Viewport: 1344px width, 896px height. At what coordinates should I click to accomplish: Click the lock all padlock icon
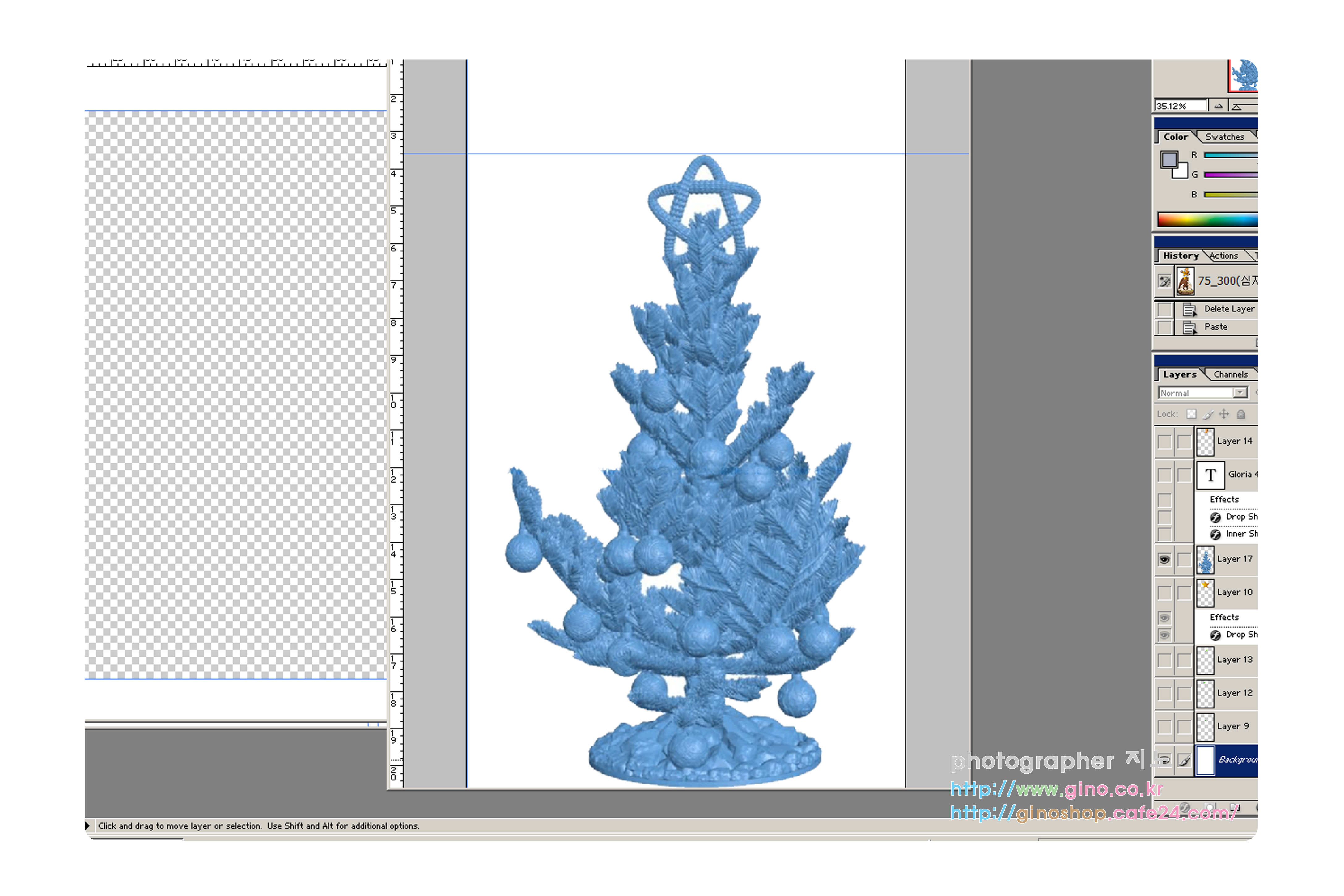(x=1240, y=414)
